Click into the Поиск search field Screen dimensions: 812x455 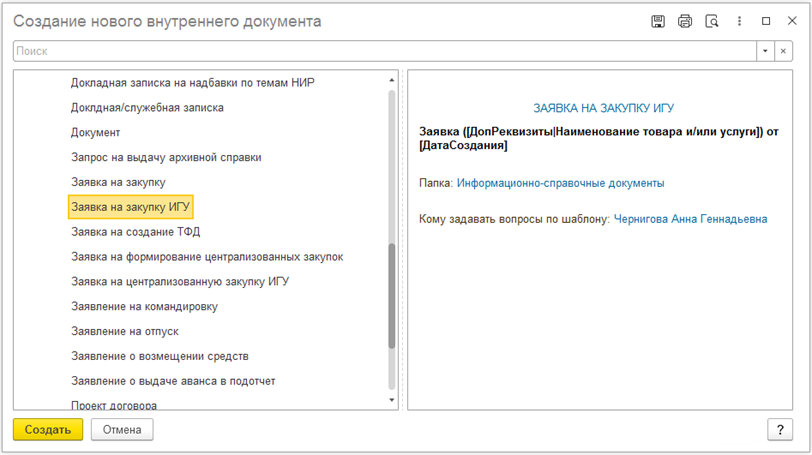click(x=385, y=51)
